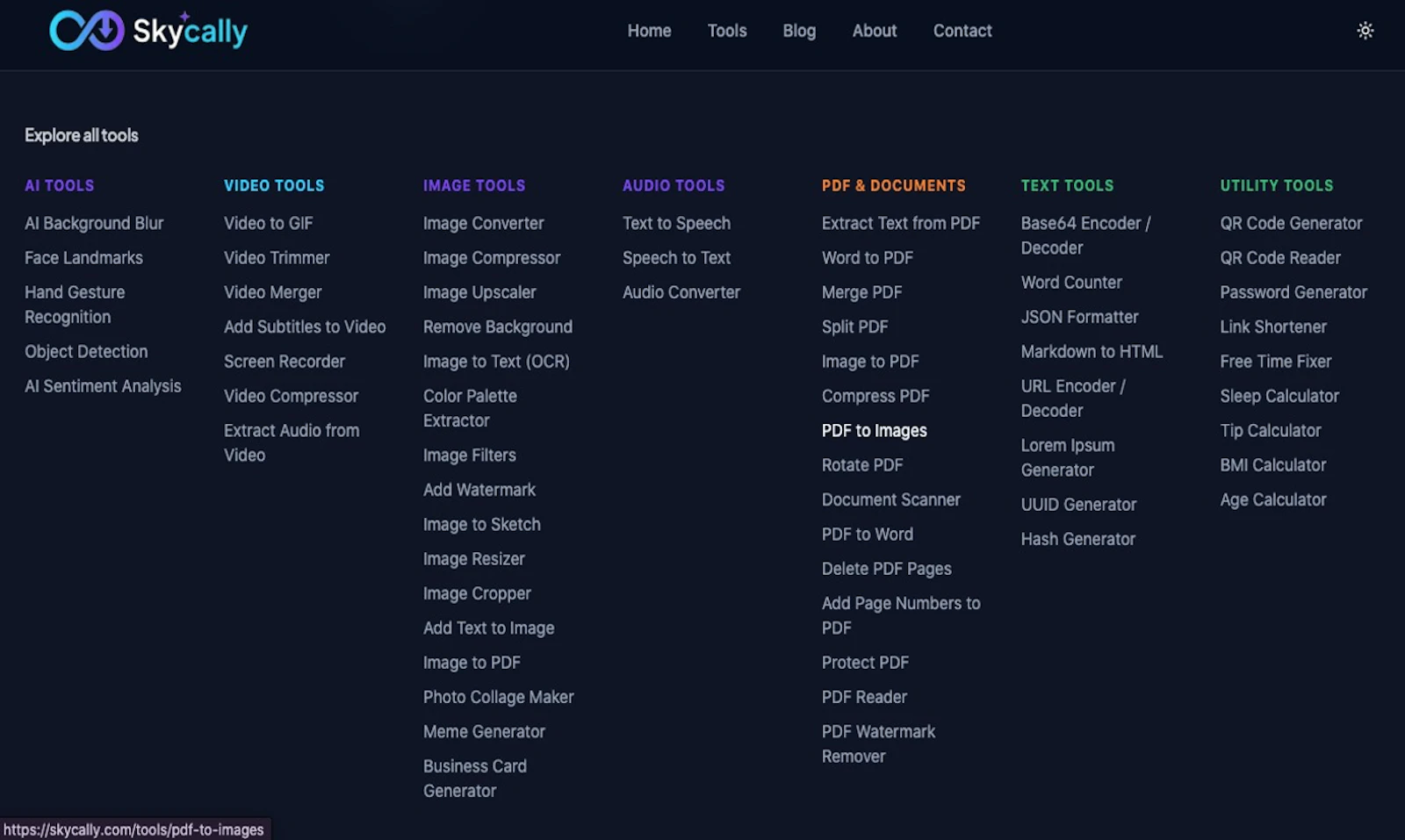Launch the Meme Generator
The image size is (1405, 840).
(484, 731)
